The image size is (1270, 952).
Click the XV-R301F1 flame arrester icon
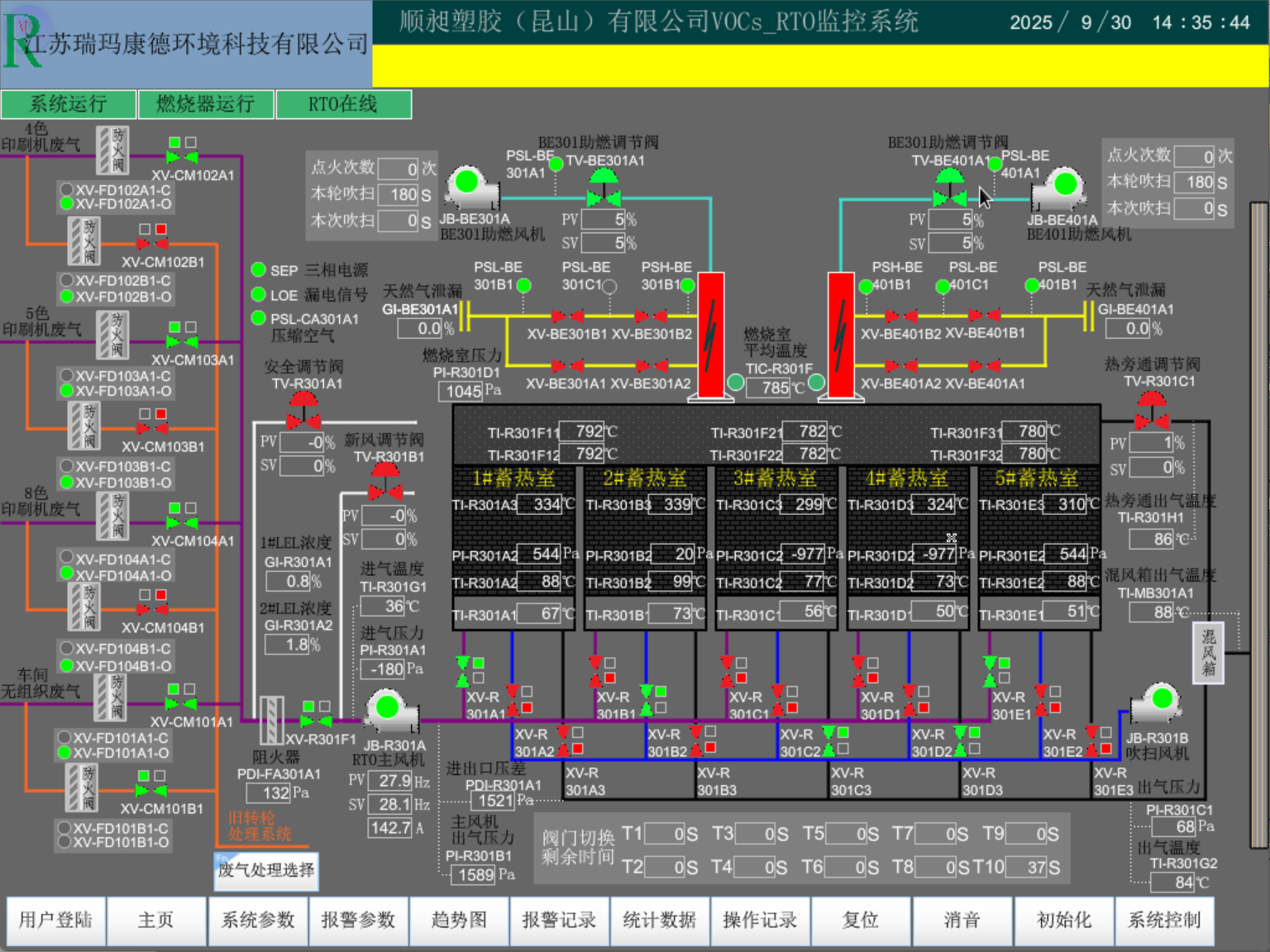[271, 720]
